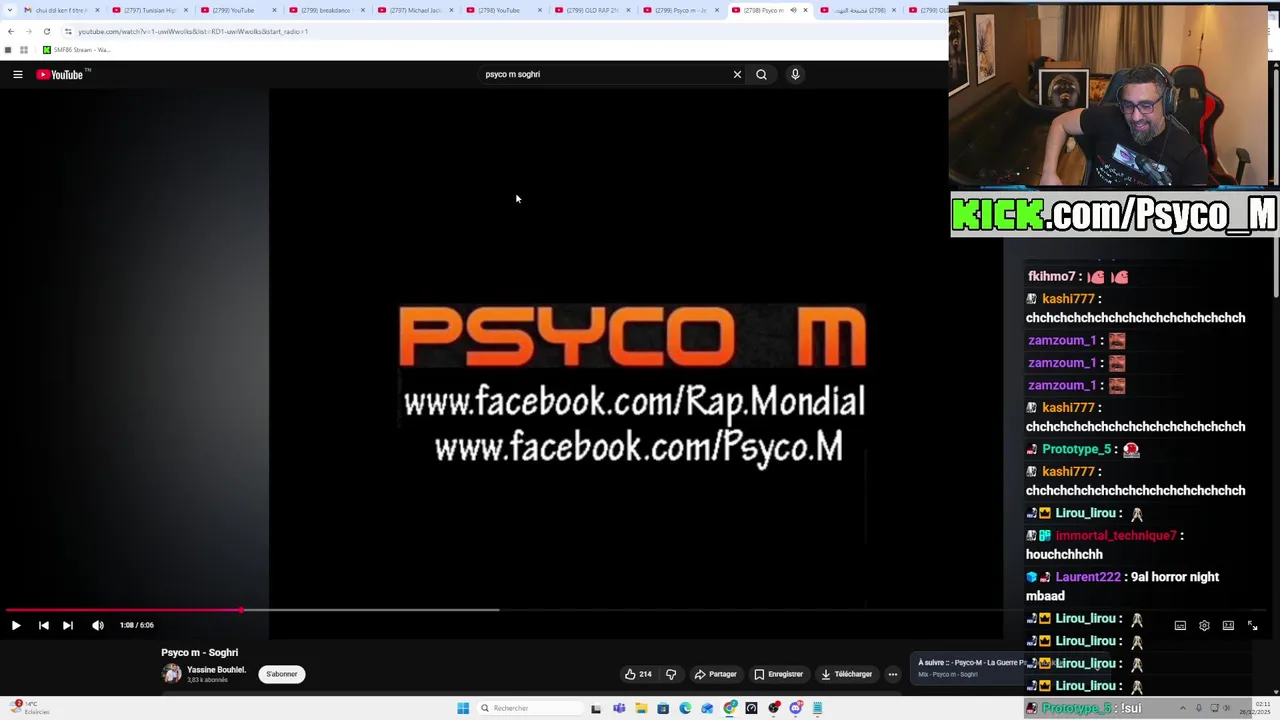Like the video with 214 likes
Image resolution: width=1280 pixels, height=720 pixels.
(638, 674)
